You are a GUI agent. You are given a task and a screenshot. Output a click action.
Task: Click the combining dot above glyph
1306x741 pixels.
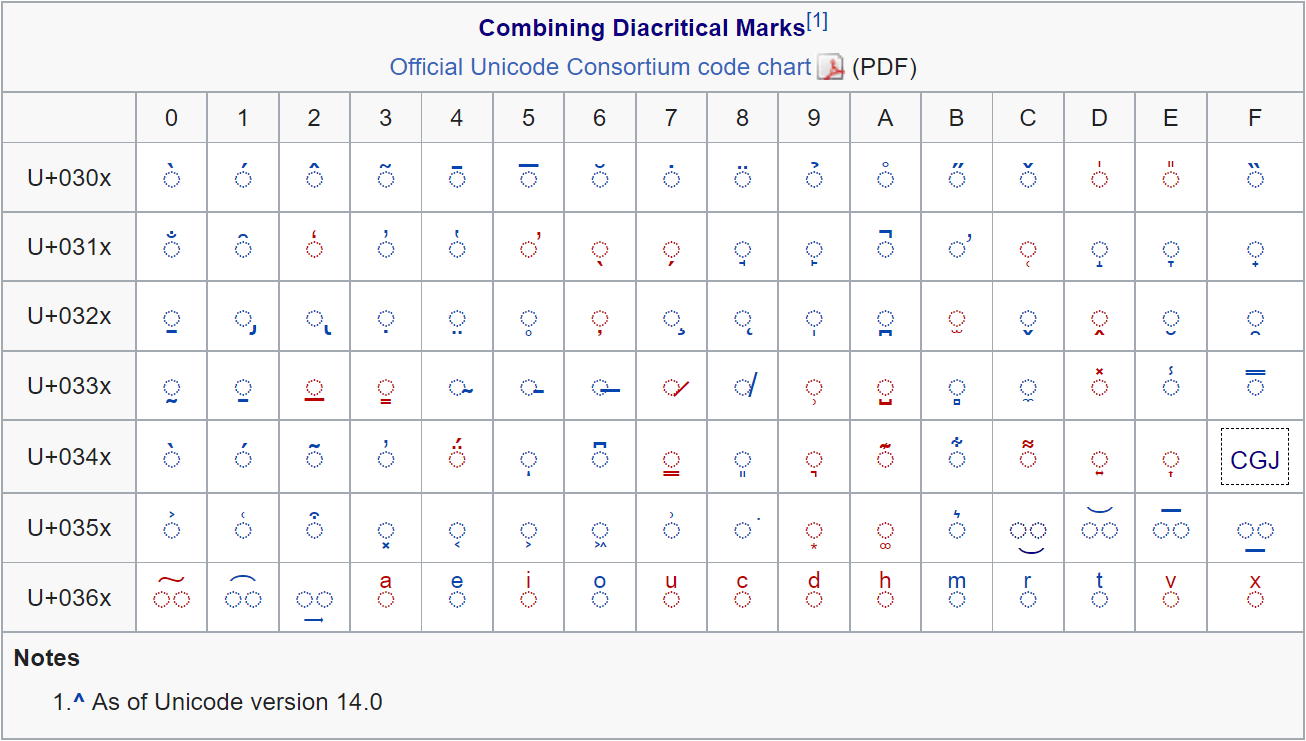(x=671, y=176)
